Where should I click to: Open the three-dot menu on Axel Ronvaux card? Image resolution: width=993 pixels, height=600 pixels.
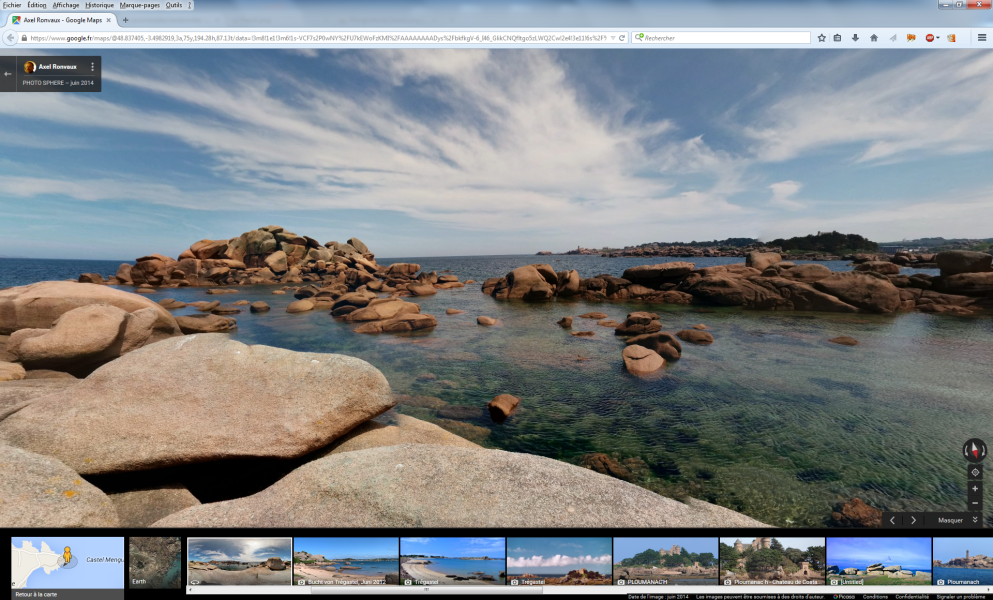coord(92,67)
